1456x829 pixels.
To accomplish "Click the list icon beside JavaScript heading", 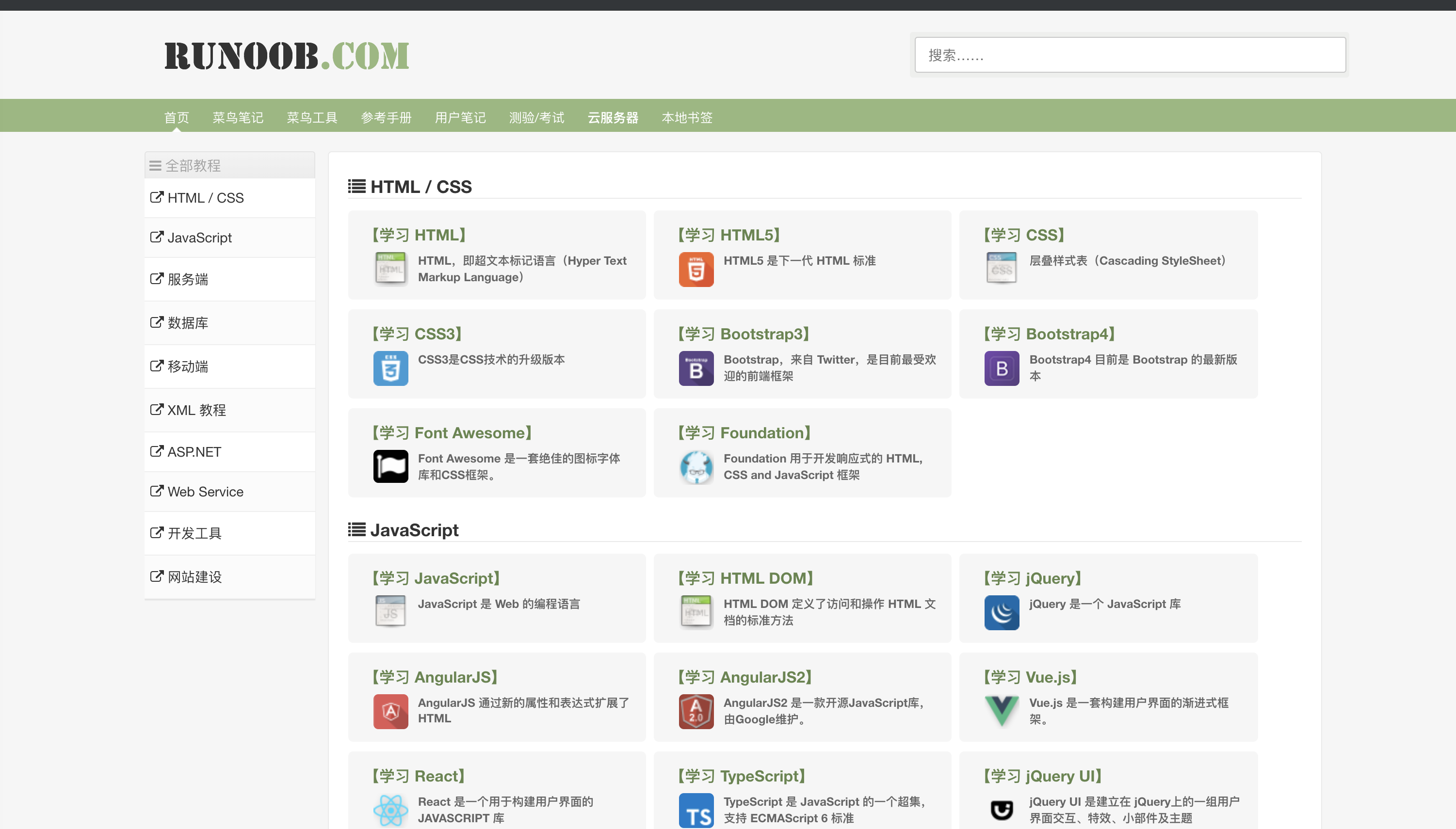I will pyautogui.click(x=356, y=529).
